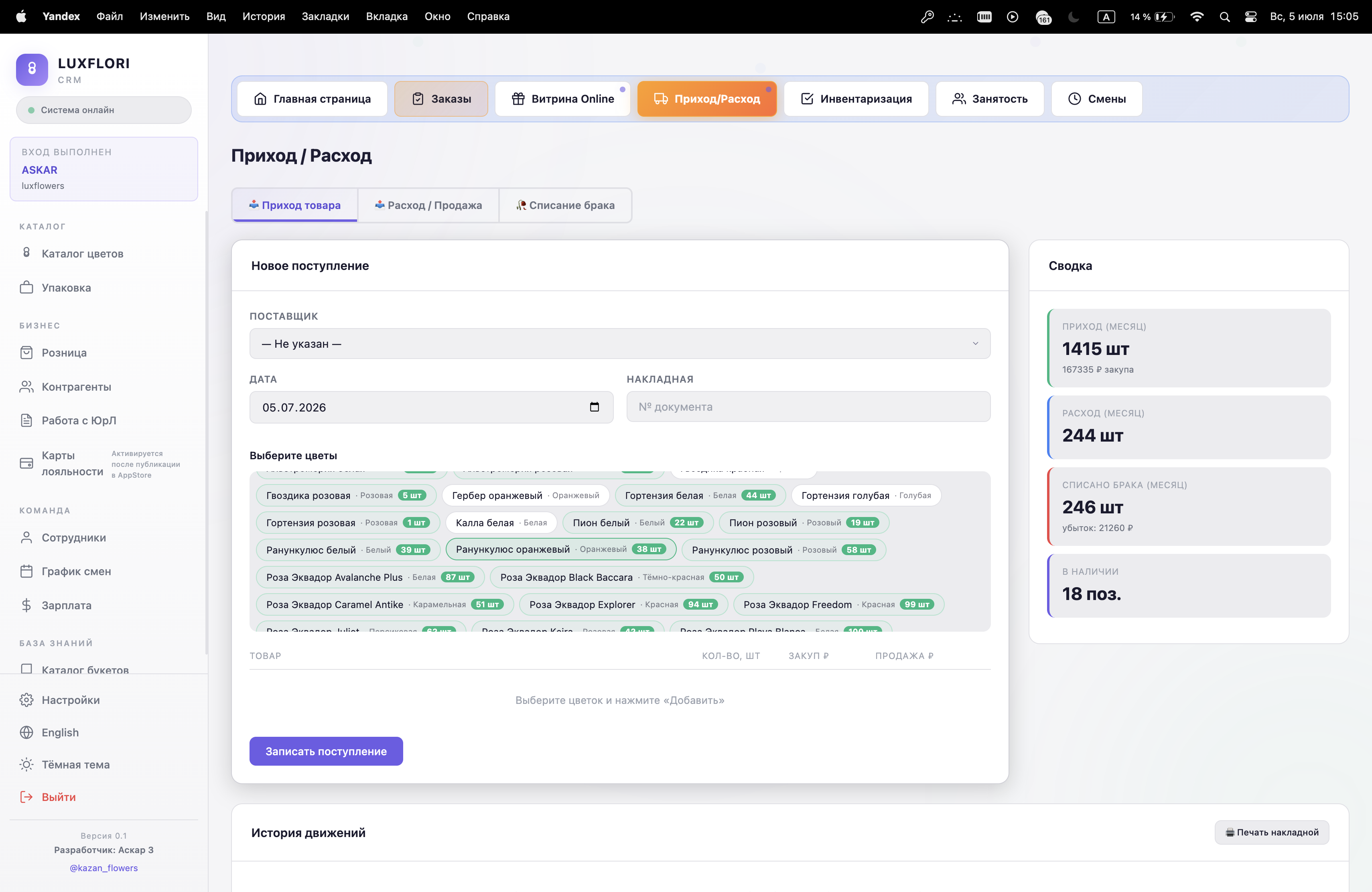
Task: Open the Закладки menu
Action: [x=325, y=16]
